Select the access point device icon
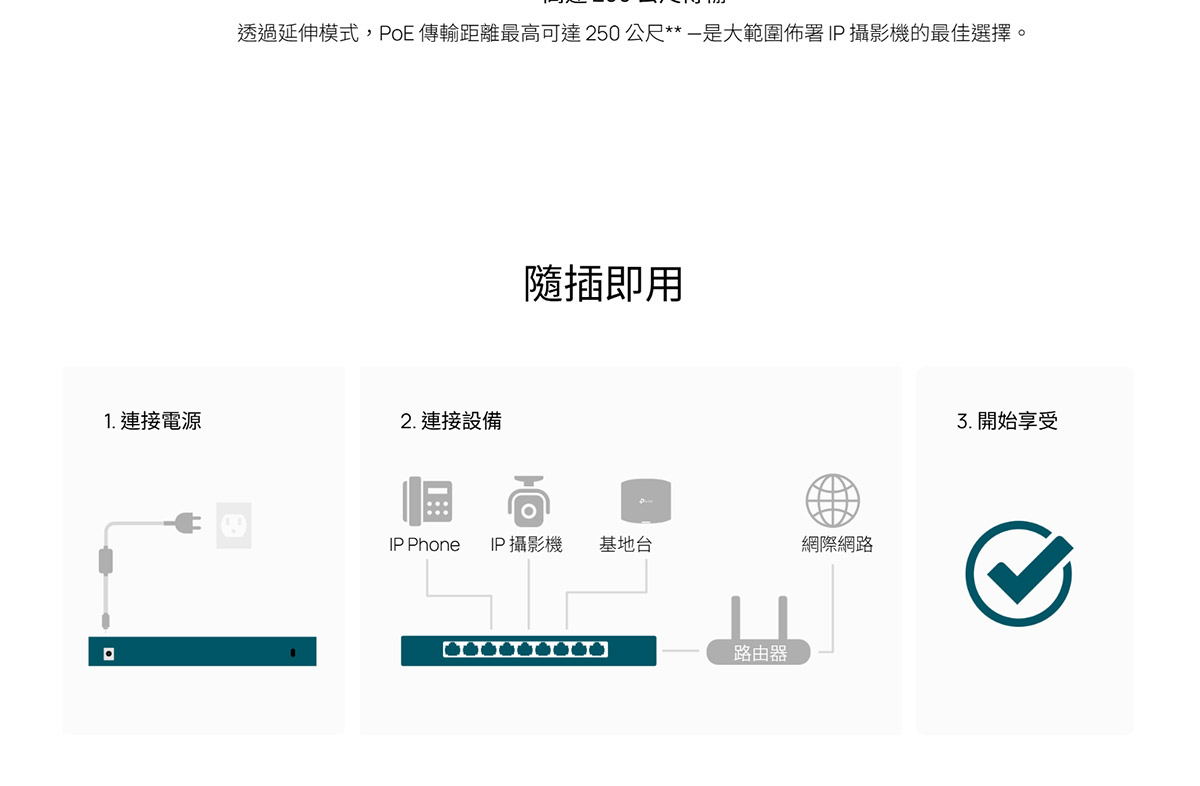This screenshot has height=786, width=1200. point(645,501)
